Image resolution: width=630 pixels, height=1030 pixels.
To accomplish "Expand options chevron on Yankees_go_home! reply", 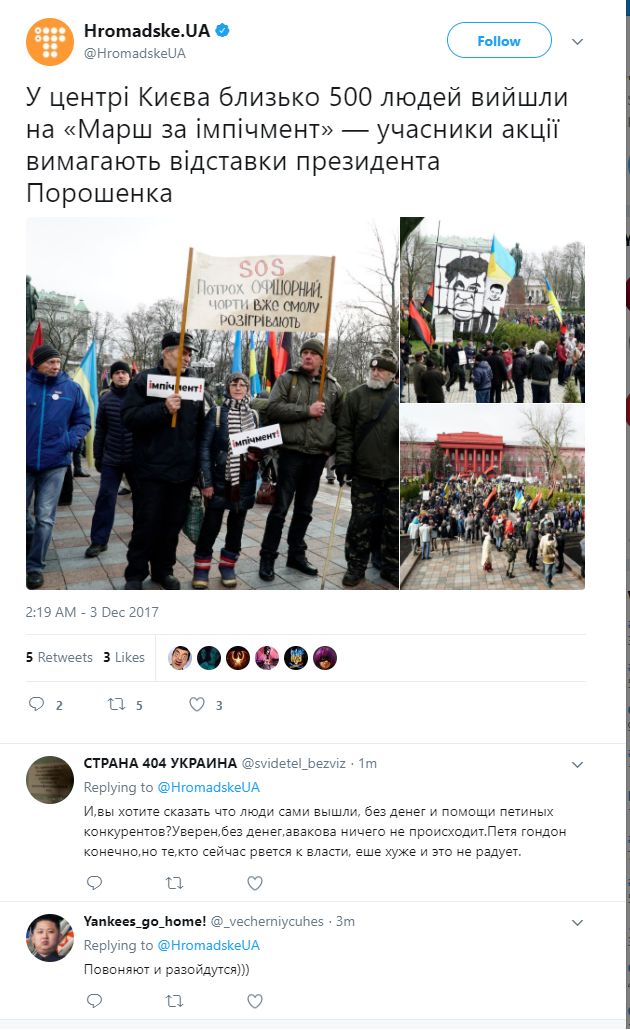I will tap(577, 922).
